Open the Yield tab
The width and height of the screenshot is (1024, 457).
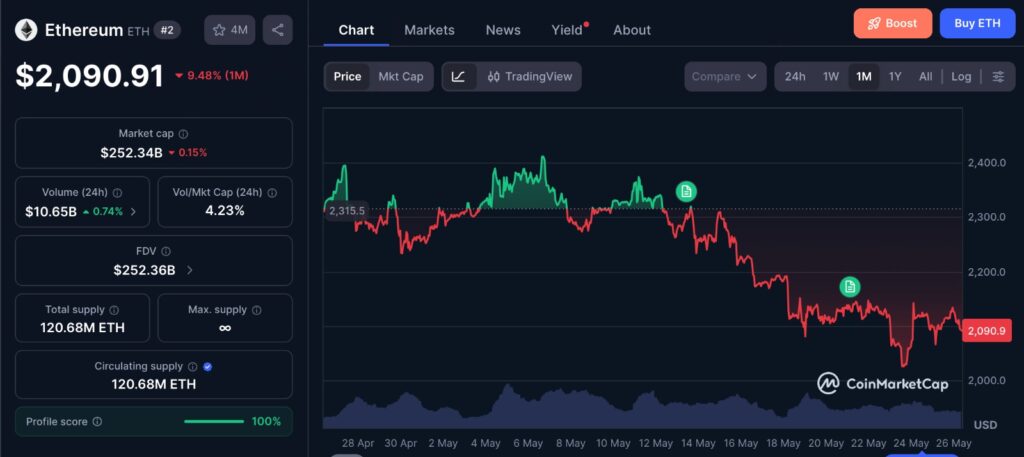click(x=567, y=30)
